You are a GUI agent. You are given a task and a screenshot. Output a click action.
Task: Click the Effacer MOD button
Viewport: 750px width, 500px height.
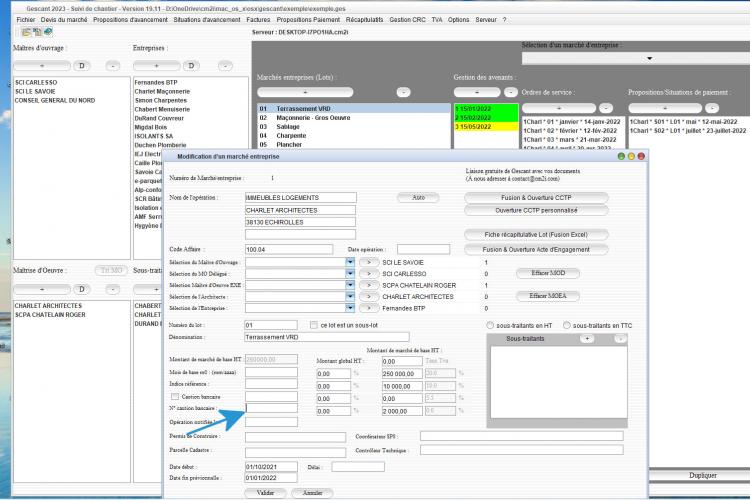coord(548,273)
